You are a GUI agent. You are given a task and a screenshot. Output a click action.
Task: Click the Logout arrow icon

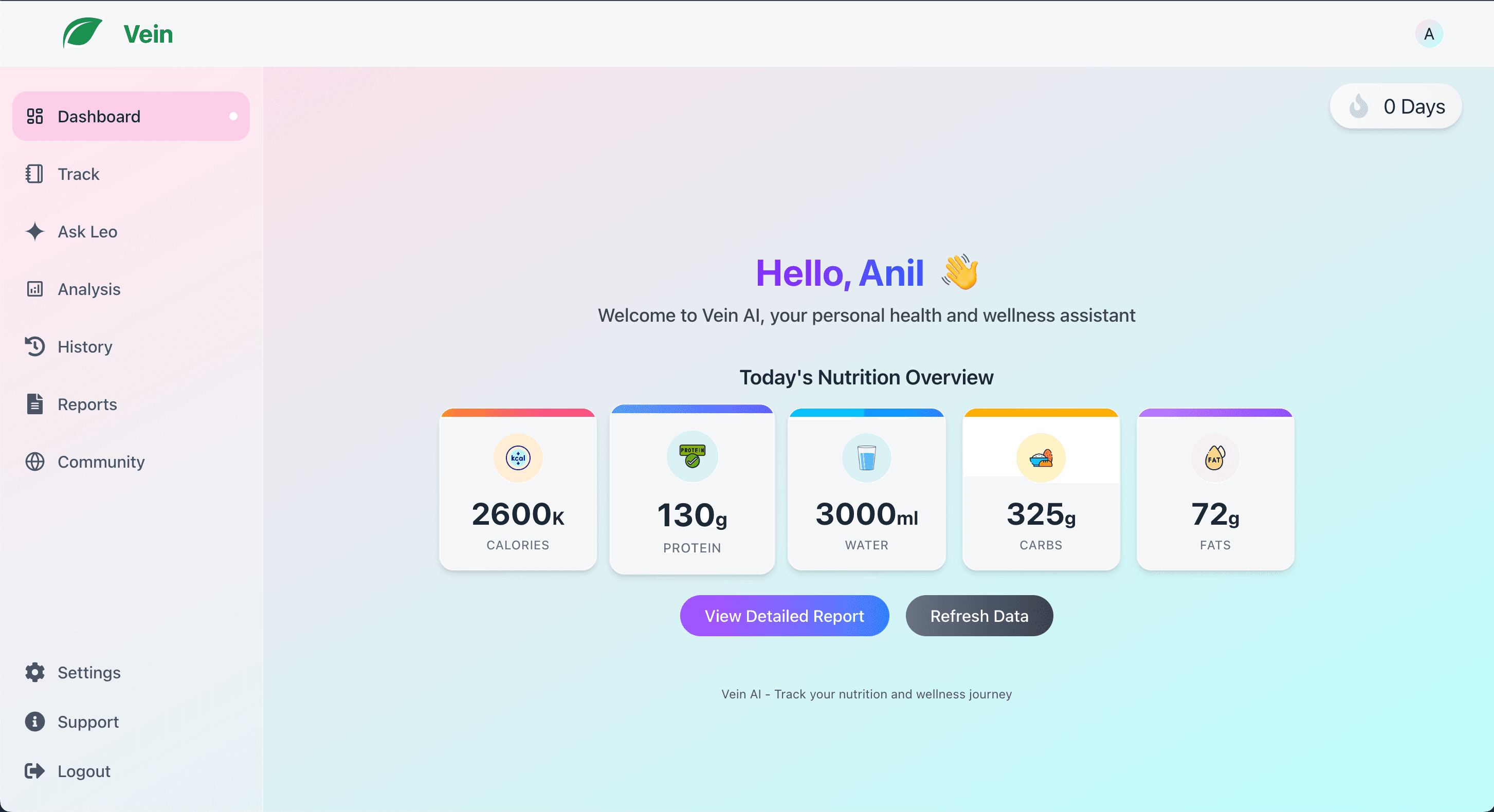click(x=35, y=771)
